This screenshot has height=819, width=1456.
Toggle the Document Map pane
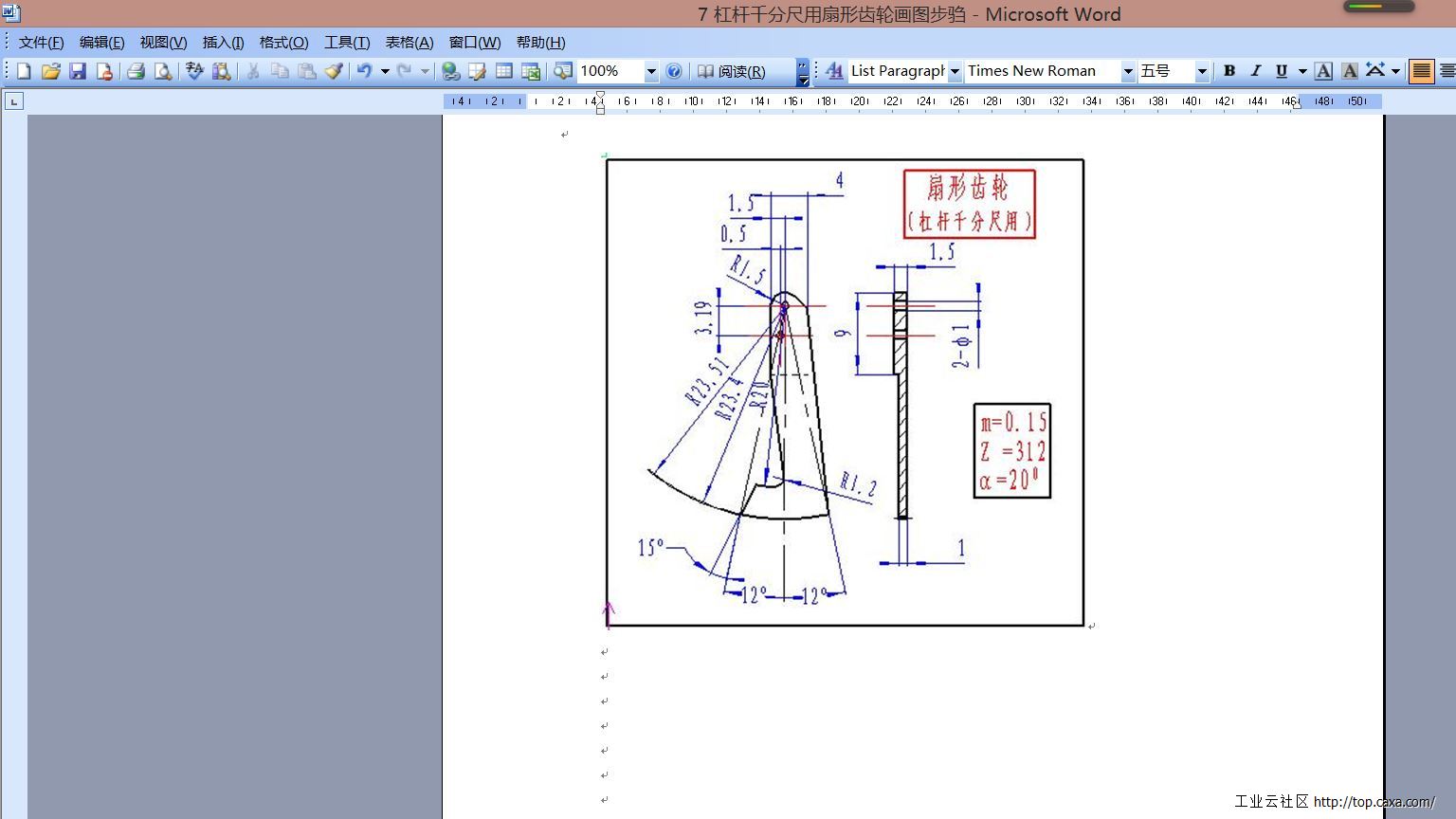(x=563, y=71)
